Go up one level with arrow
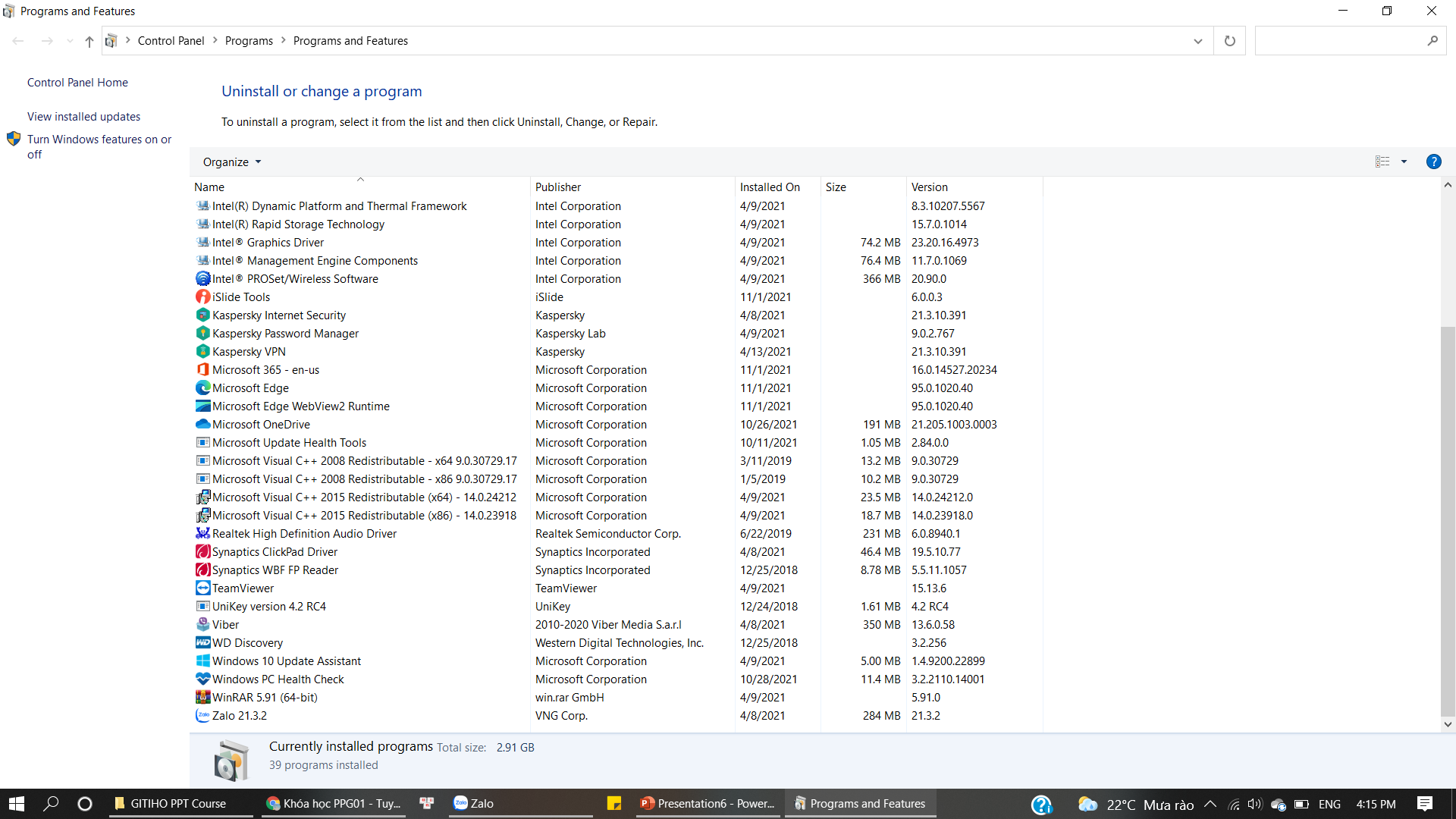The height and width of the screenshot is (819, 1456). (x=89, y=41)
